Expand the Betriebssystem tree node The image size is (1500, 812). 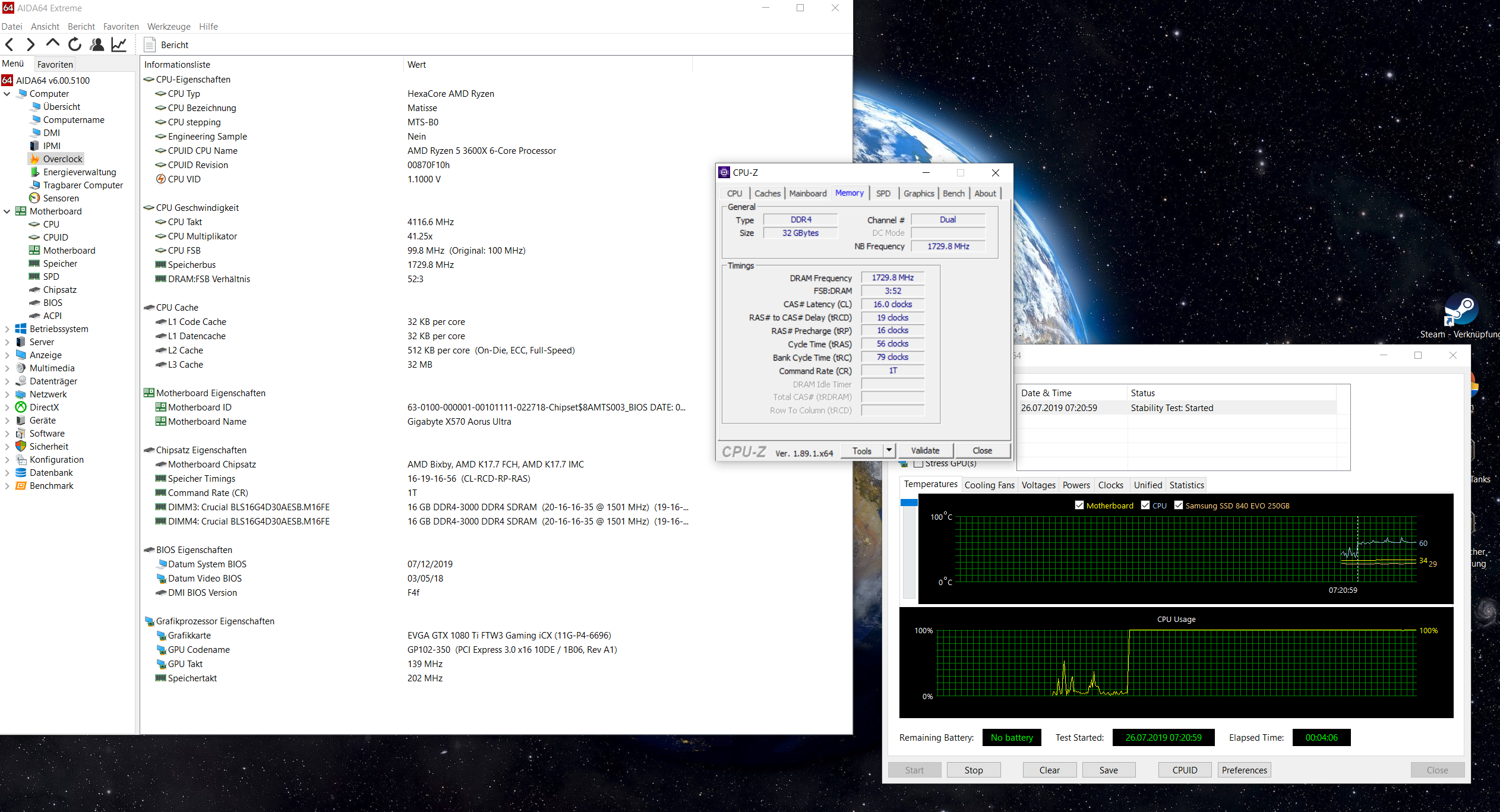[x=7, y=329]
